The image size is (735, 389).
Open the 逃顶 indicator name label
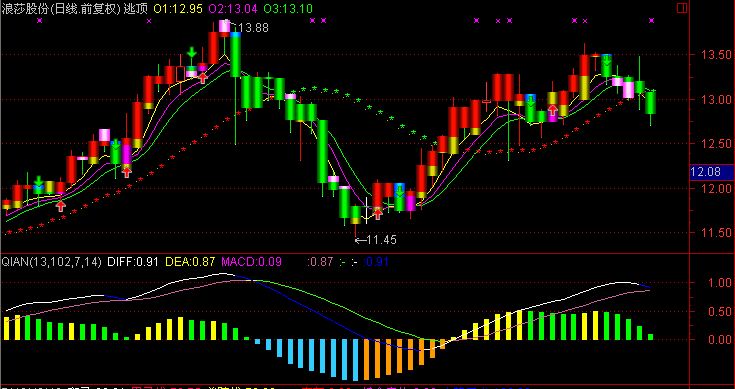(135, 9)
